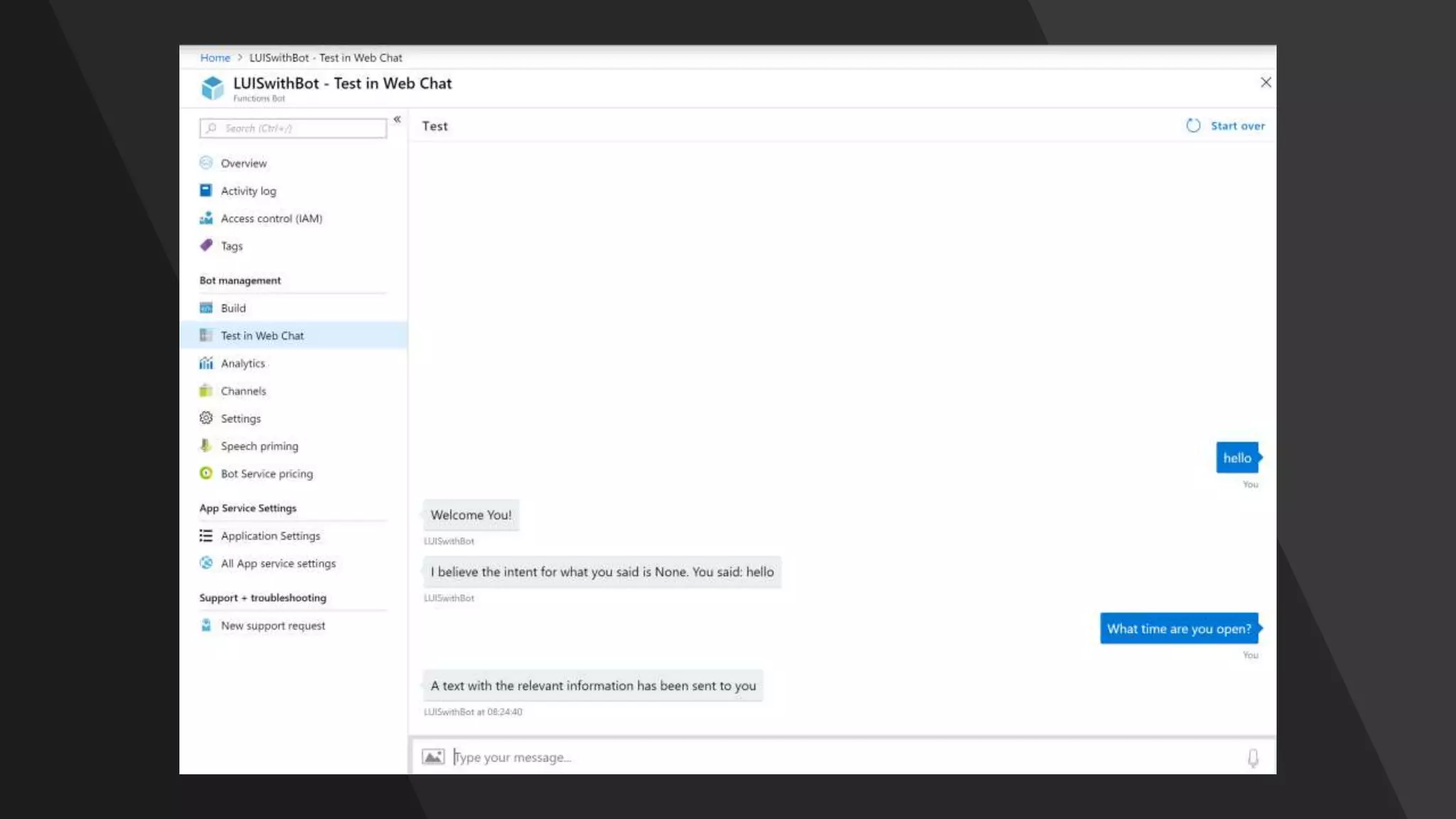This screenshot has width=1456, height=819.
Task: Click the Tags icon in sidebar
Action: point(206,245)
